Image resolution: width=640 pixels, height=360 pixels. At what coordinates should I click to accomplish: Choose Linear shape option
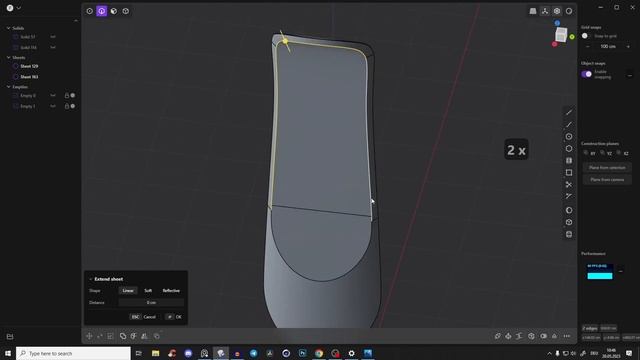point(128,291)
